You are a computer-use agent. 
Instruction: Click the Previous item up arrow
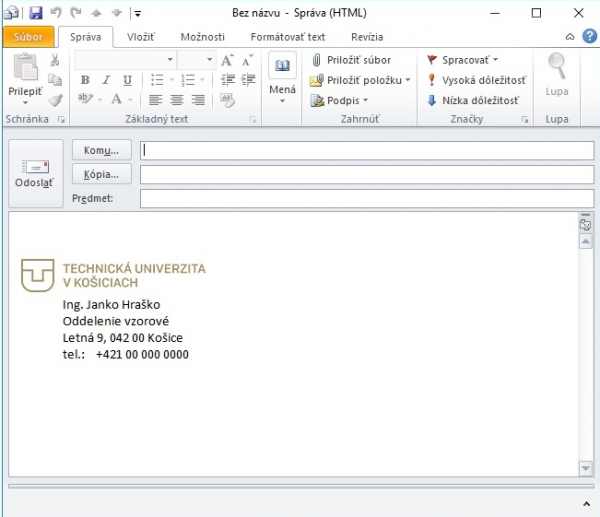click(96, 13)
